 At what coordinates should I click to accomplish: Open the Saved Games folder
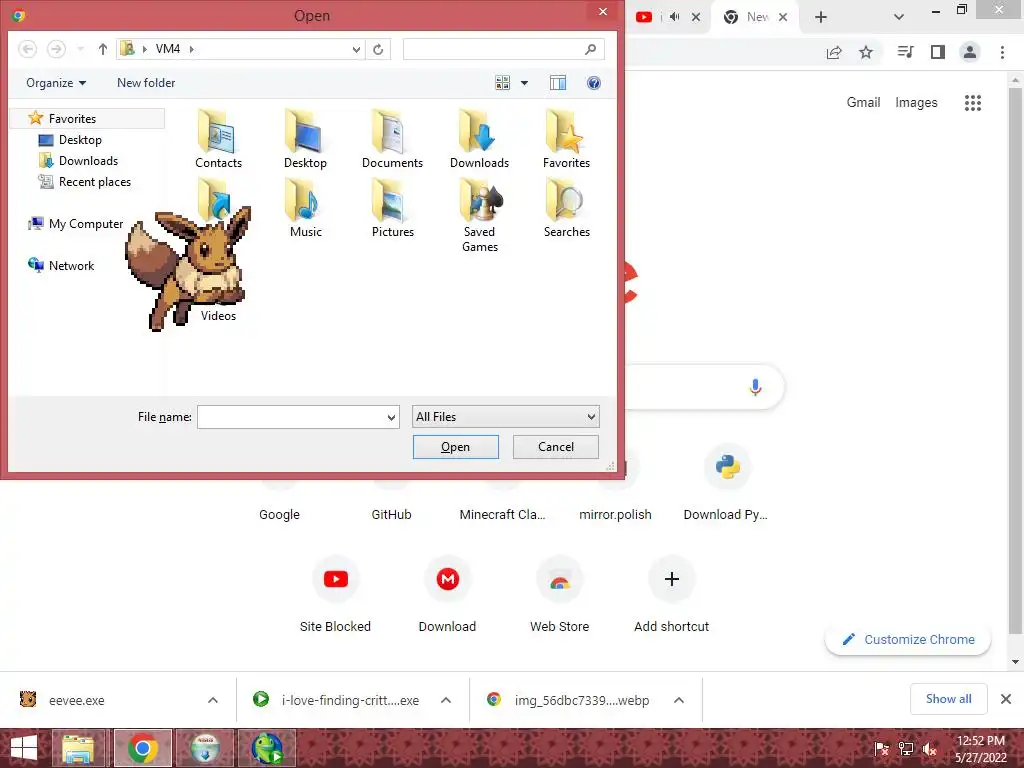(479, 217)
